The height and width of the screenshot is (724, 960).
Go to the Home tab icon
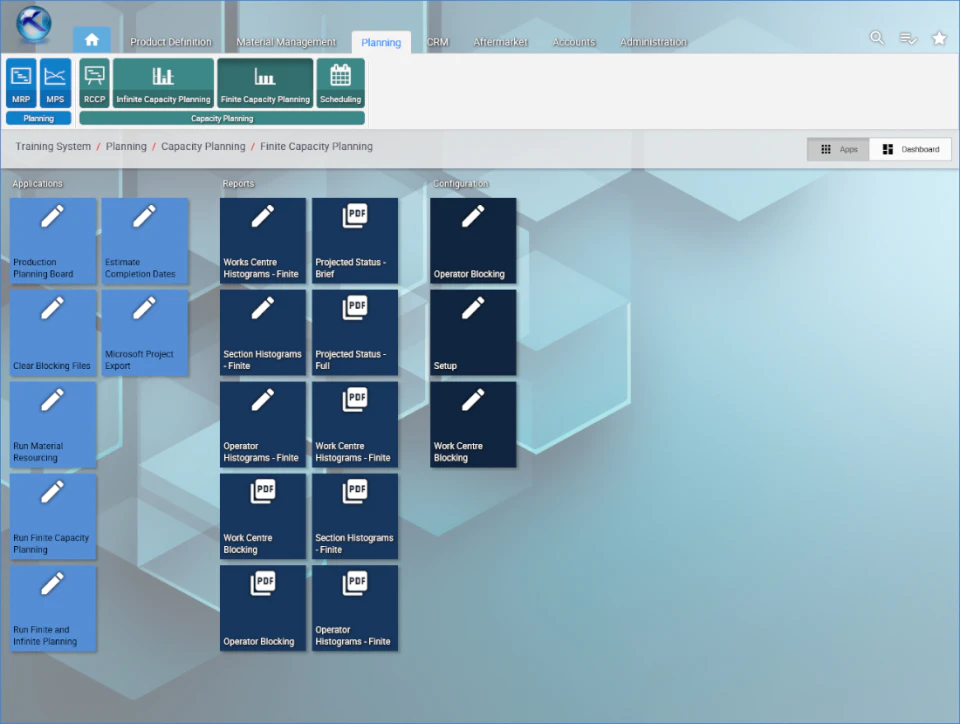[92, 40]
